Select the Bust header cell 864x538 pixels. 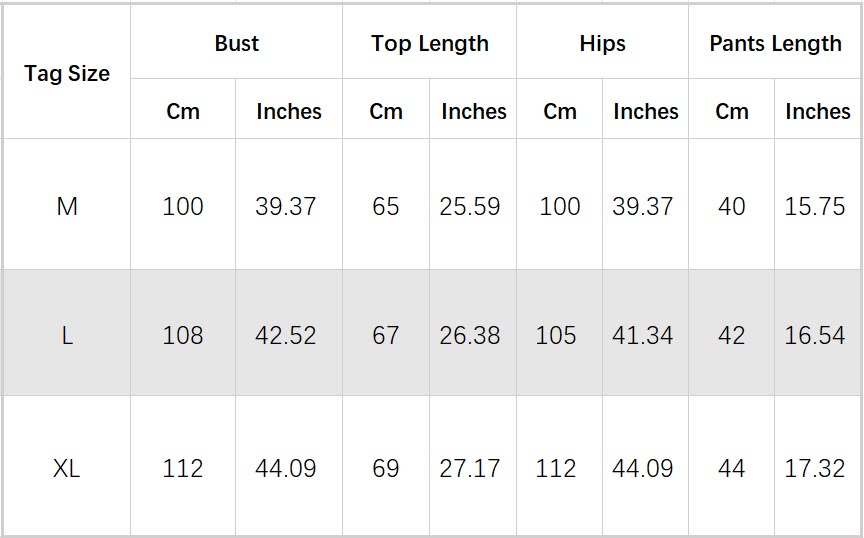tap(237, 44)
